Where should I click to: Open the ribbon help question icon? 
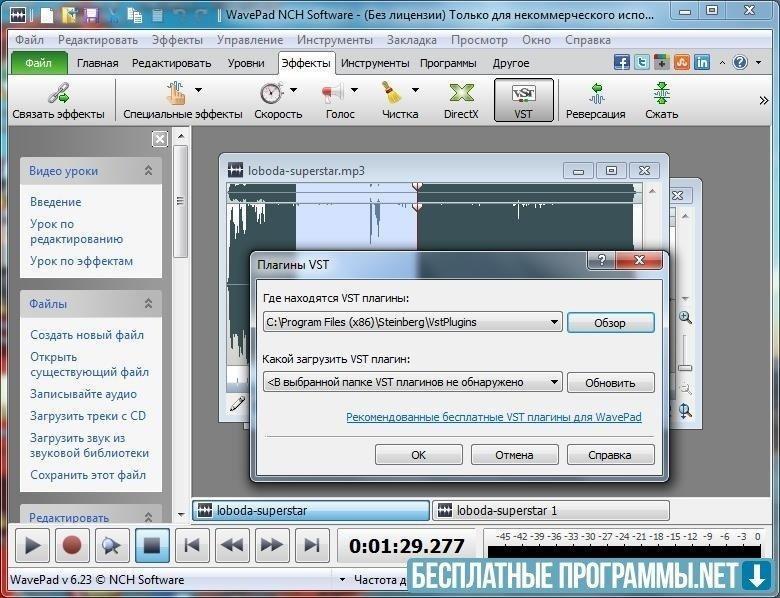740,62
